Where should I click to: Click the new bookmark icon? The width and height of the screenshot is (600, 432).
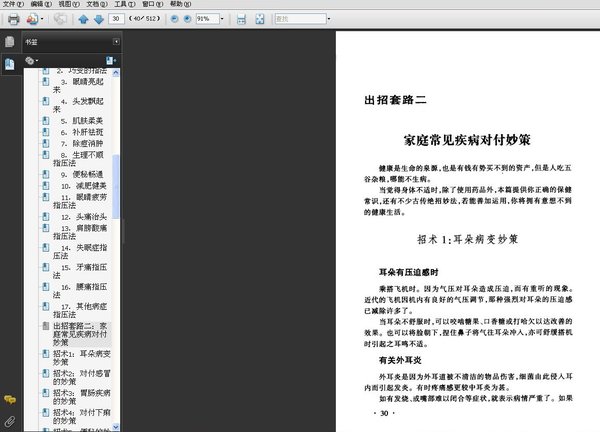click(x=111, y=60)
